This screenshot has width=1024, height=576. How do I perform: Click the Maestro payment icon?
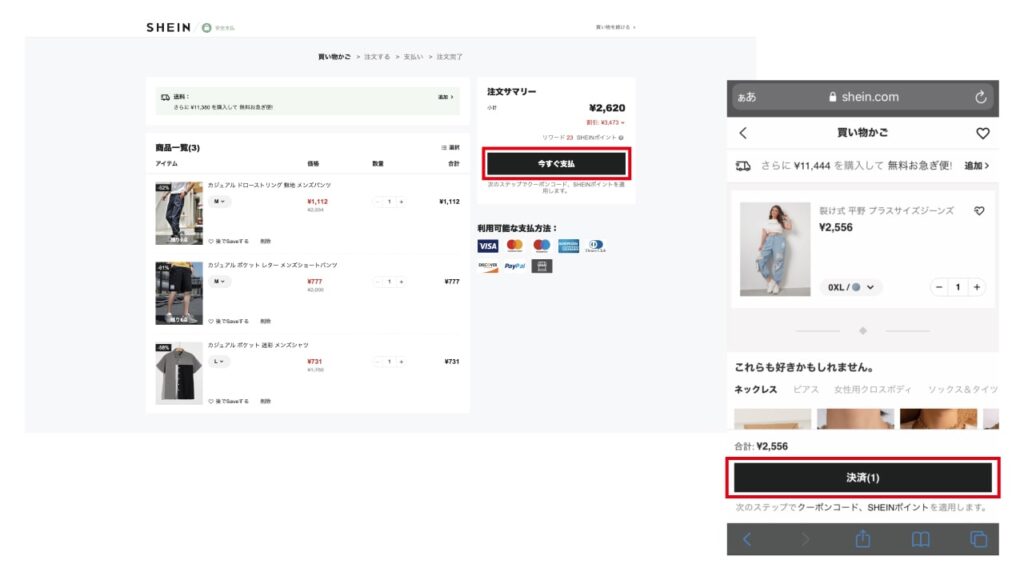541,246
